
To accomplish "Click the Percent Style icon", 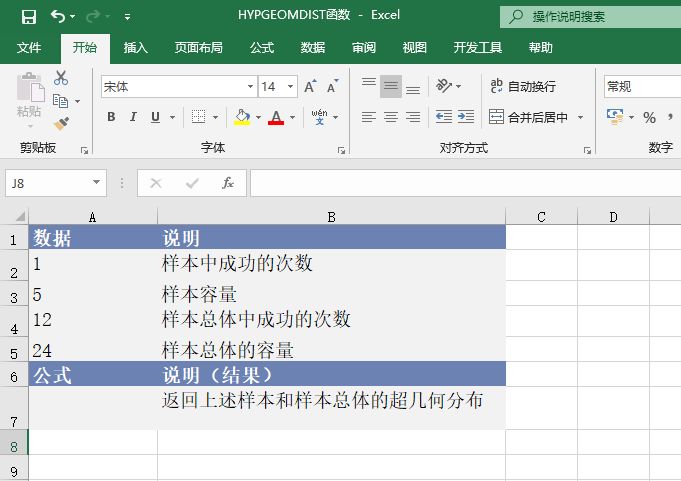I will click(x=649, y=117).
